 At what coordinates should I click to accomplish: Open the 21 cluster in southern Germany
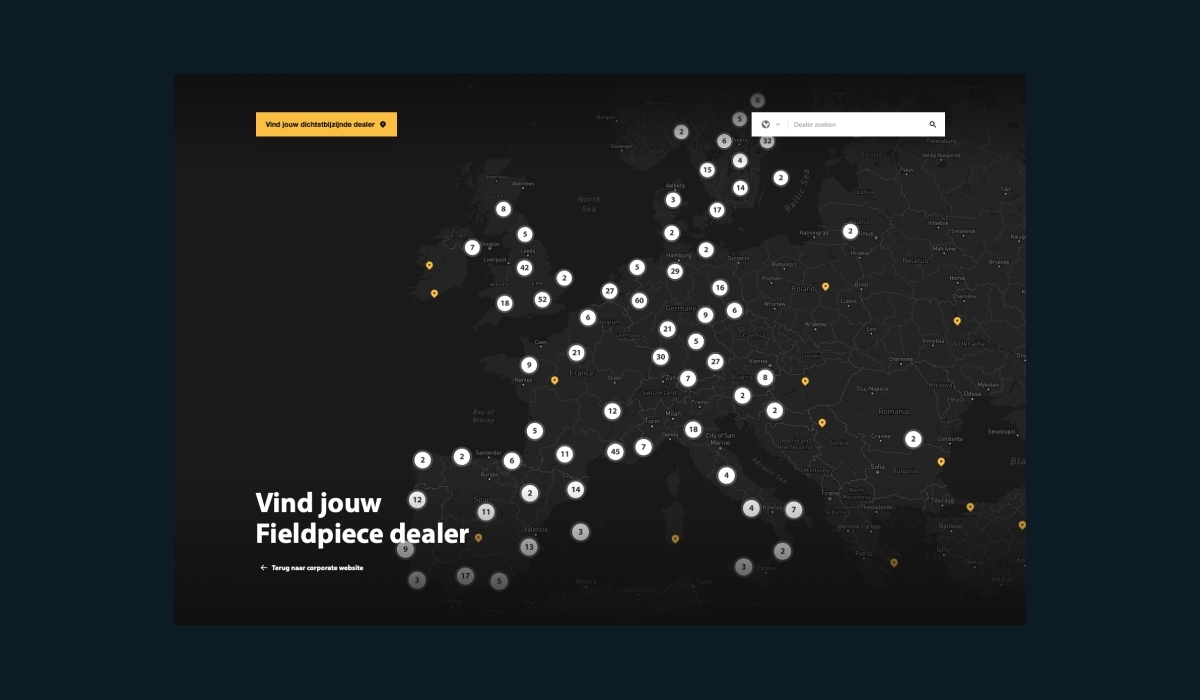tap(667, 328)
